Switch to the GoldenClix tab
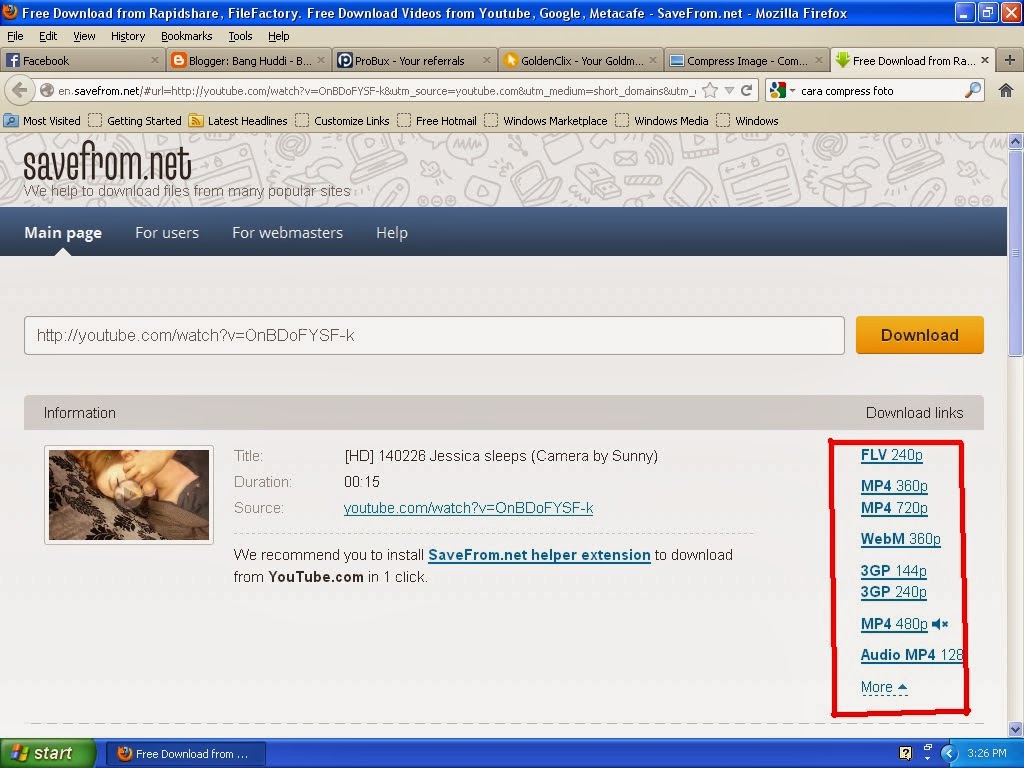This screenshot has height=768, width=1024. tap(581, 61)
